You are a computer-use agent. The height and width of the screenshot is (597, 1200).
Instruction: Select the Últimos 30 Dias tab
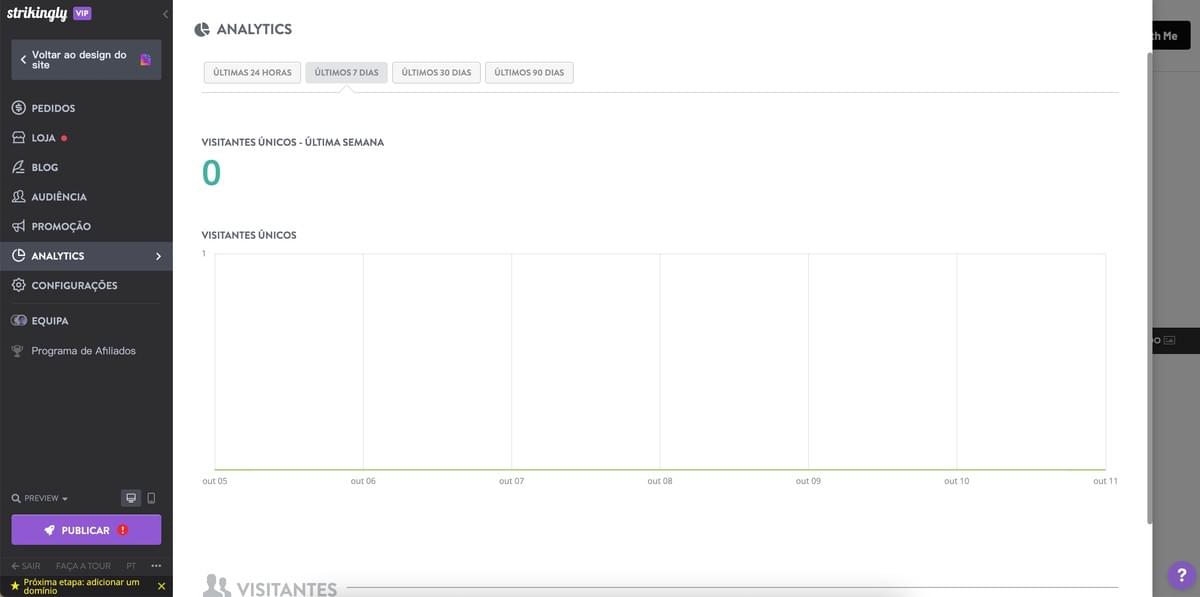click(x=436, y=73)
